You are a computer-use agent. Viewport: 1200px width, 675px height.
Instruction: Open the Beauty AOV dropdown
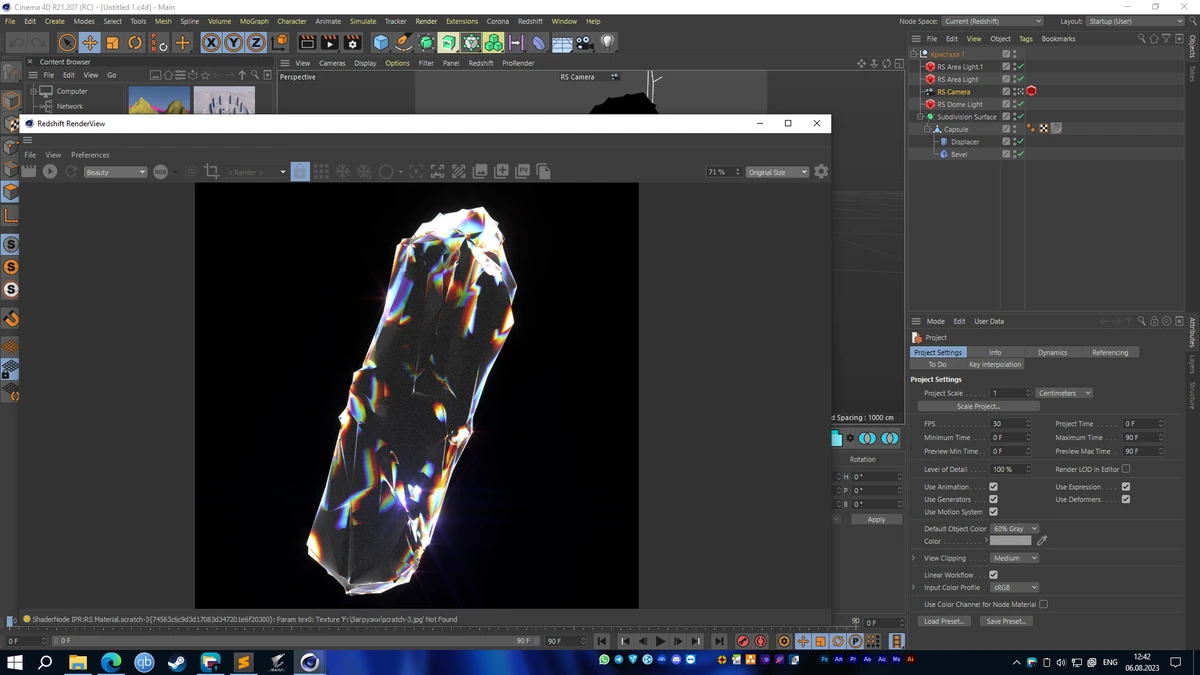tap(115, 172)
